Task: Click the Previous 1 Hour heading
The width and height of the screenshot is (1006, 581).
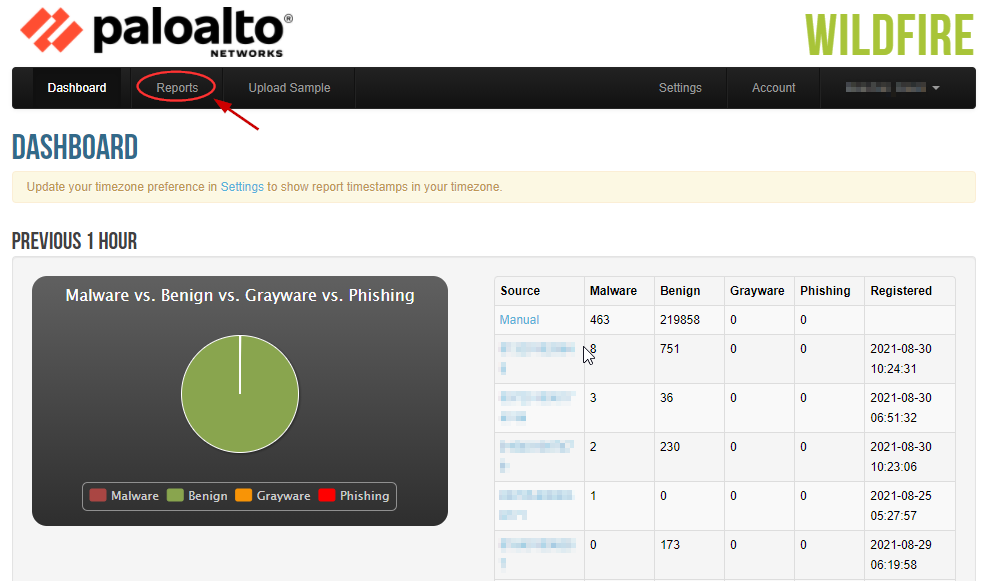Action: pos(74,241)
